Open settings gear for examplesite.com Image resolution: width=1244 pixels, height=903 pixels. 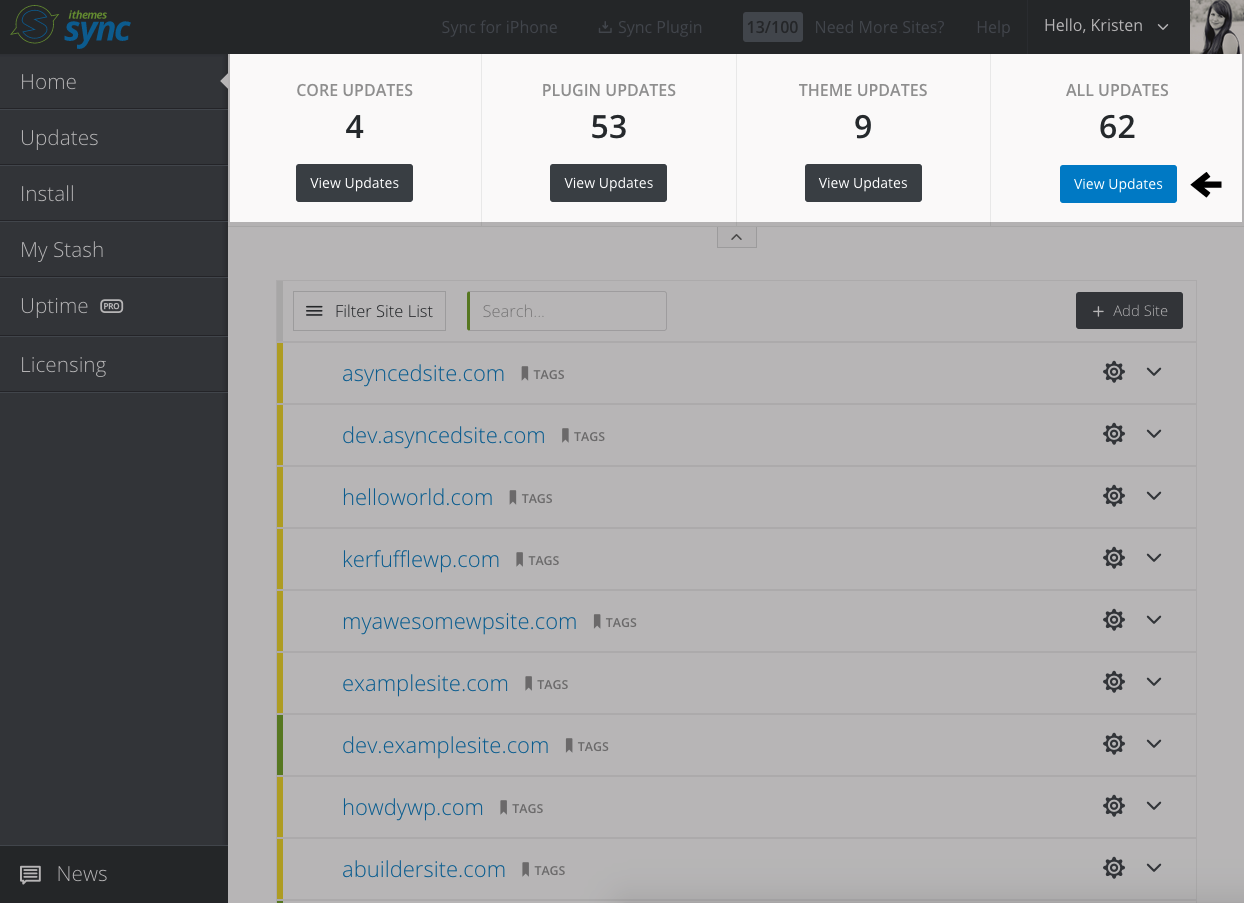click(x=1114, y=682)
